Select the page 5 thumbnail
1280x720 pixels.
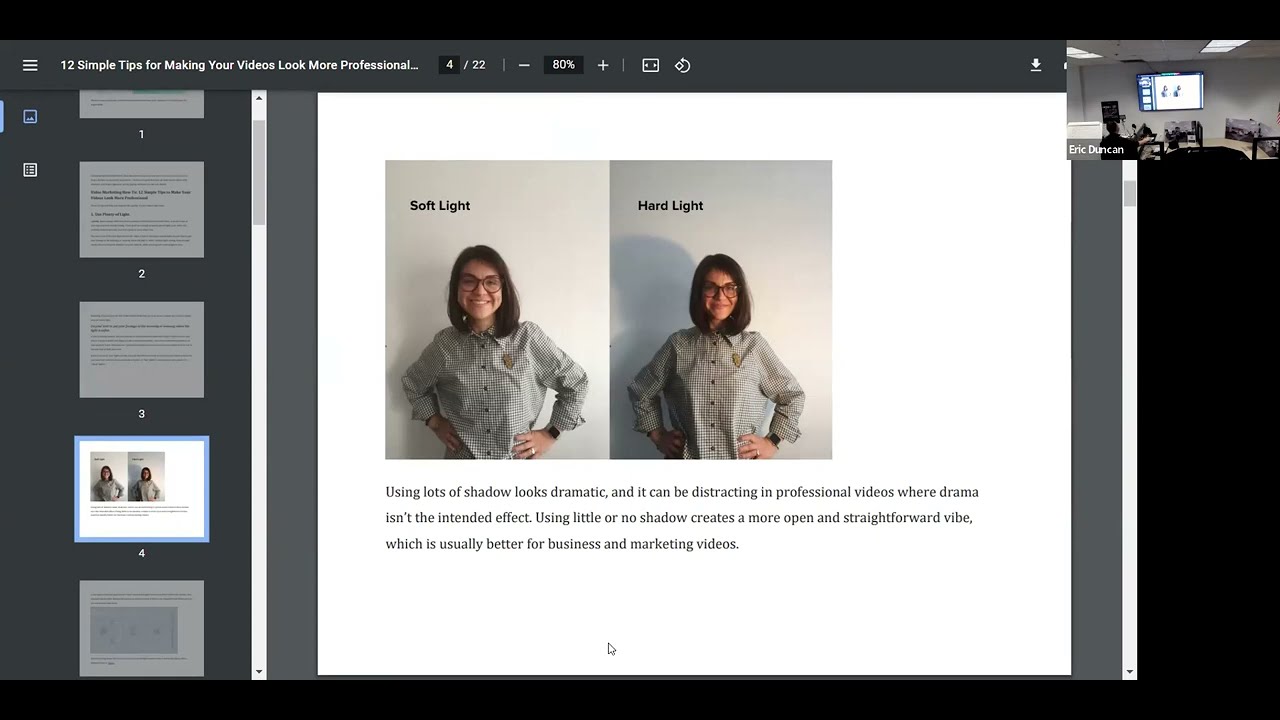point(142,628)
